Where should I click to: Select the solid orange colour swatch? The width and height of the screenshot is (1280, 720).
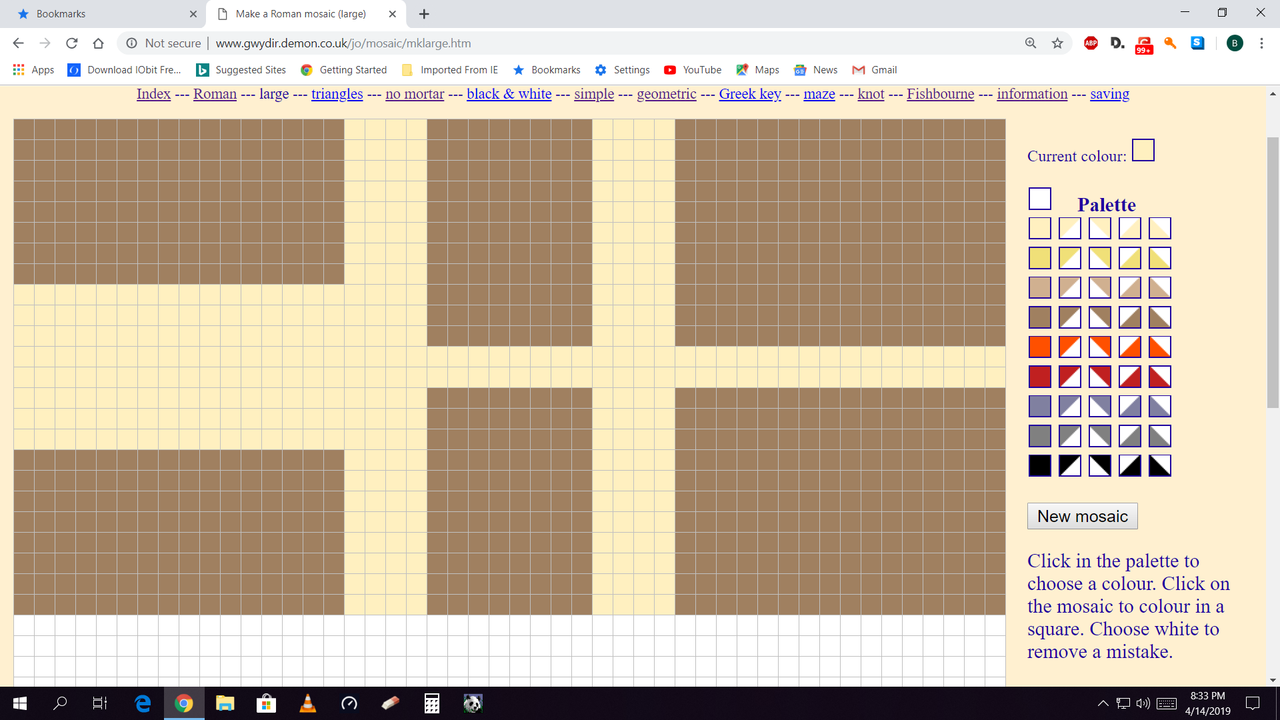1040,347
